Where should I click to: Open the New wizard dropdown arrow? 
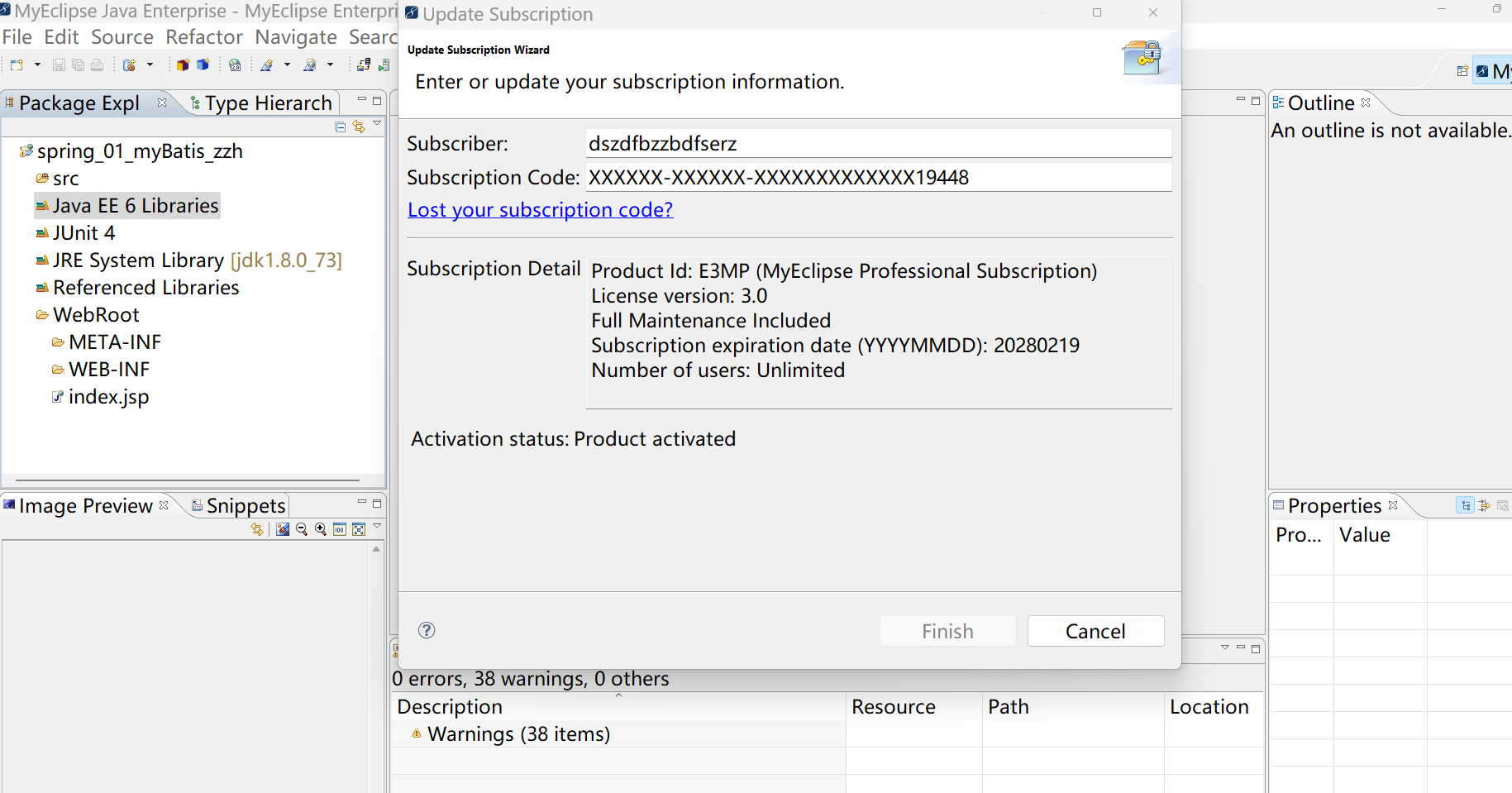tap(37, 64)
